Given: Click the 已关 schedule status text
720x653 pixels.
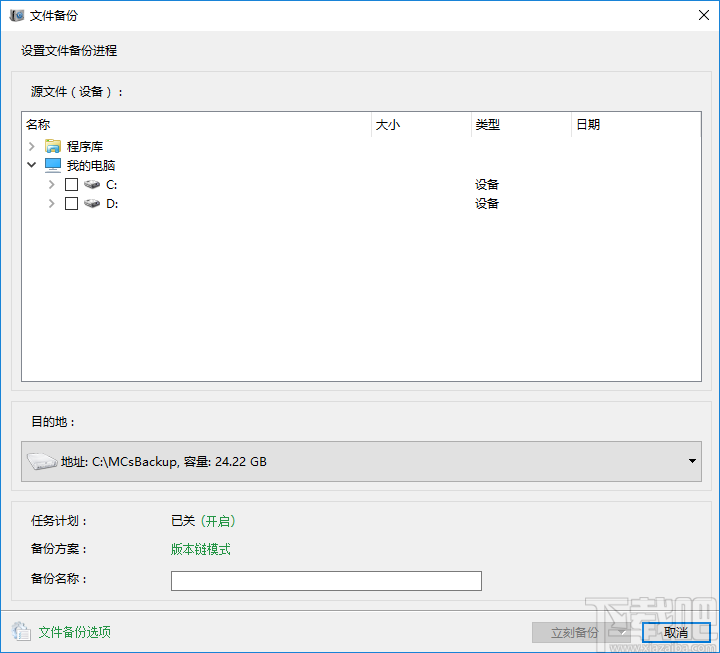Looking at the screenshot, I should coord(183,521).
